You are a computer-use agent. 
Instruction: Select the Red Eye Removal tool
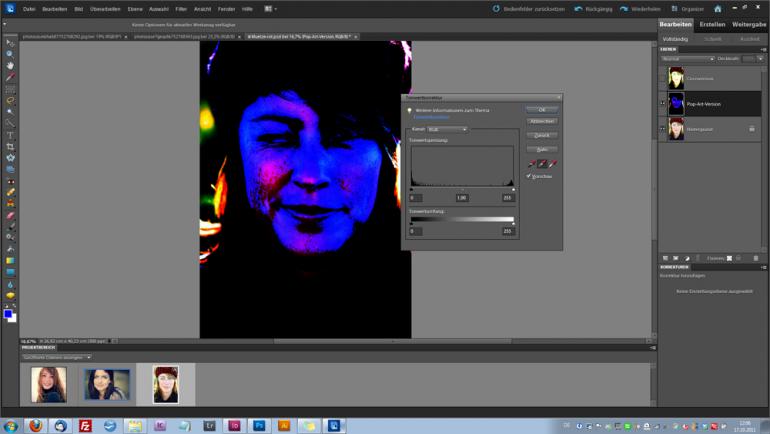pyautogui.click(x=10, y=181)
